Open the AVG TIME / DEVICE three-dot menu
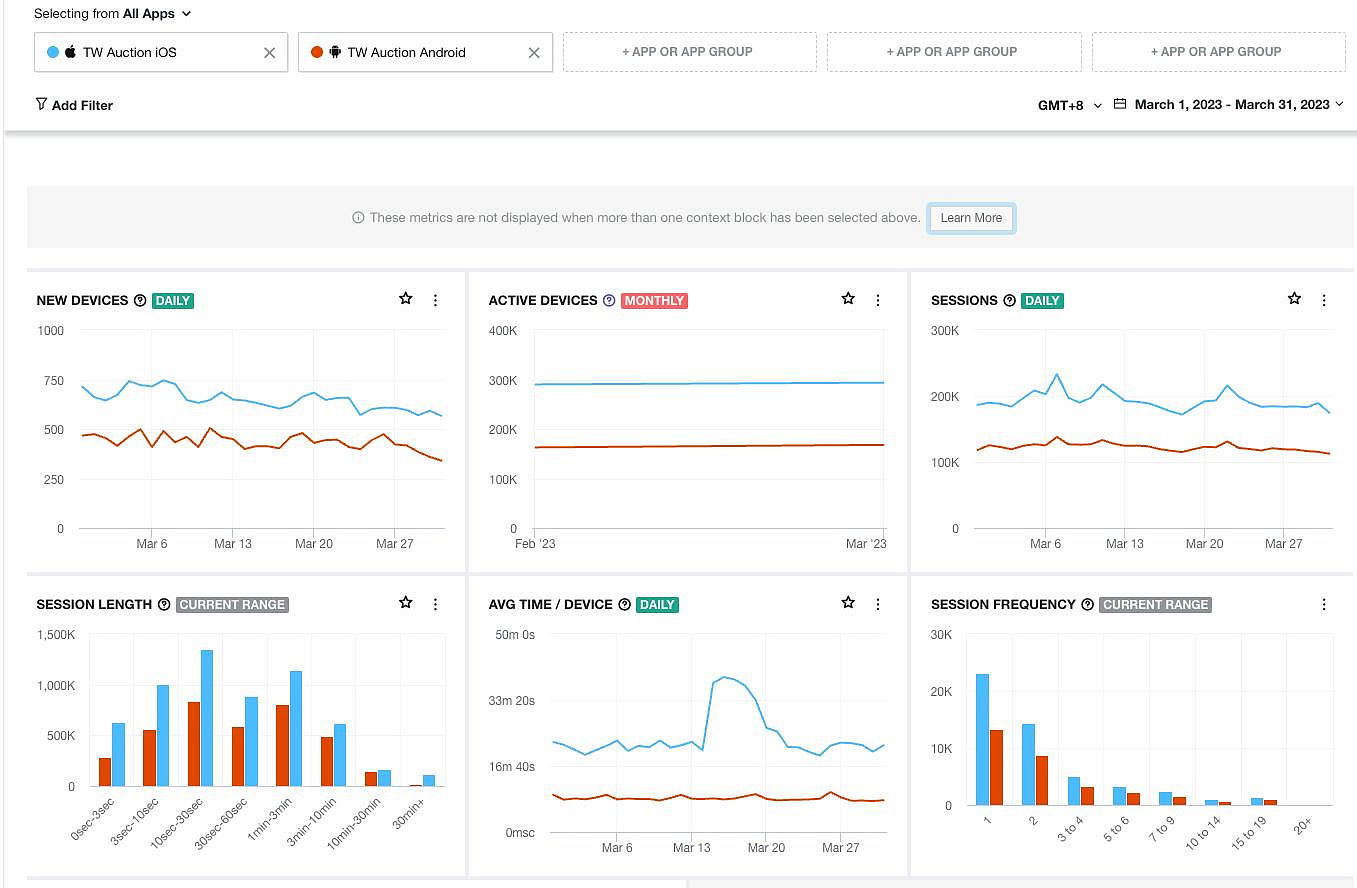Image resolution: width=1357 pixels, height=888 pixels. (x=878, y=604)
